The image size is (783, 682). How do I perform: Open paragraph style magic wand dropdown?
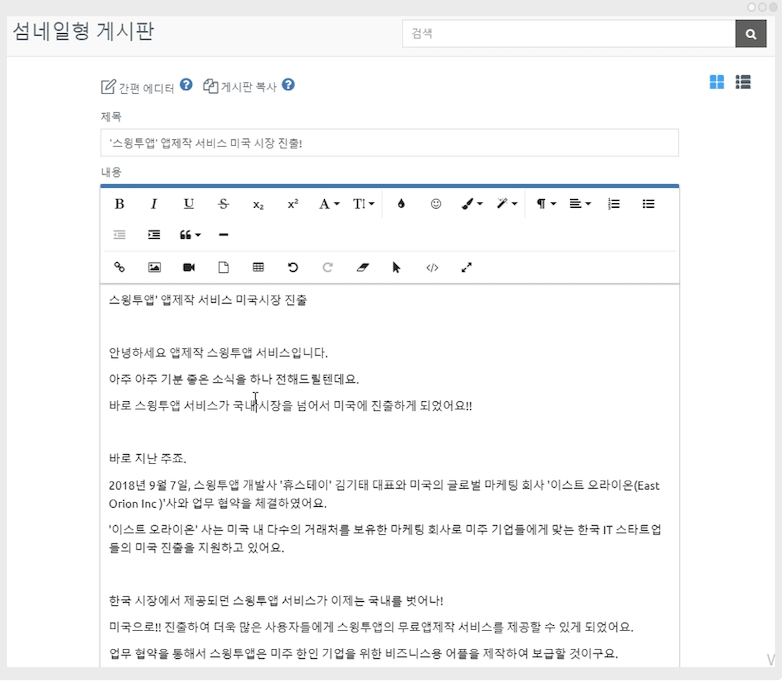(507, 204)
